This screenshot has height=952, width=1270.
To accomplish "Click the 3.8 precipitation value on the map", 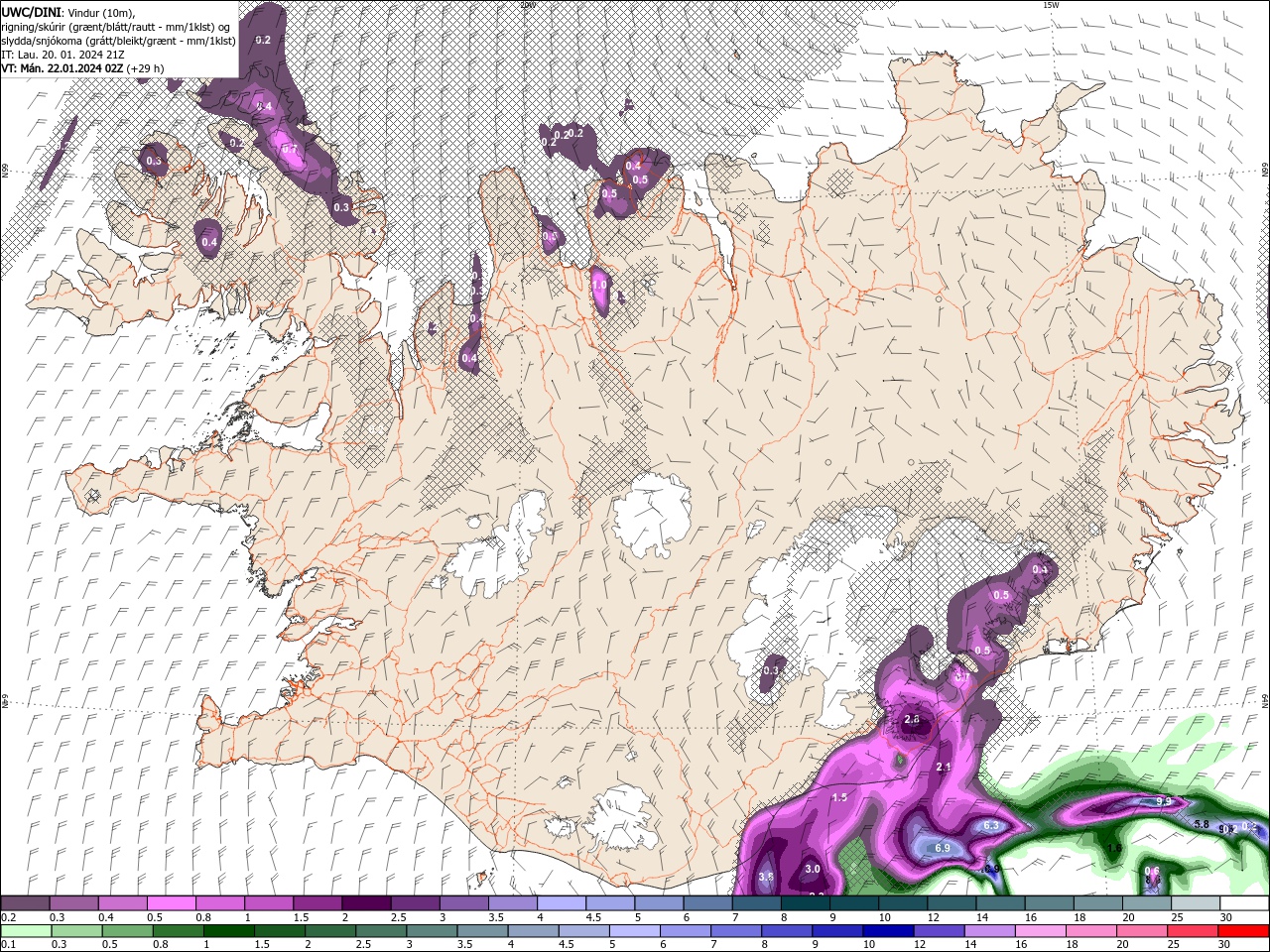I will pos(766,878).
